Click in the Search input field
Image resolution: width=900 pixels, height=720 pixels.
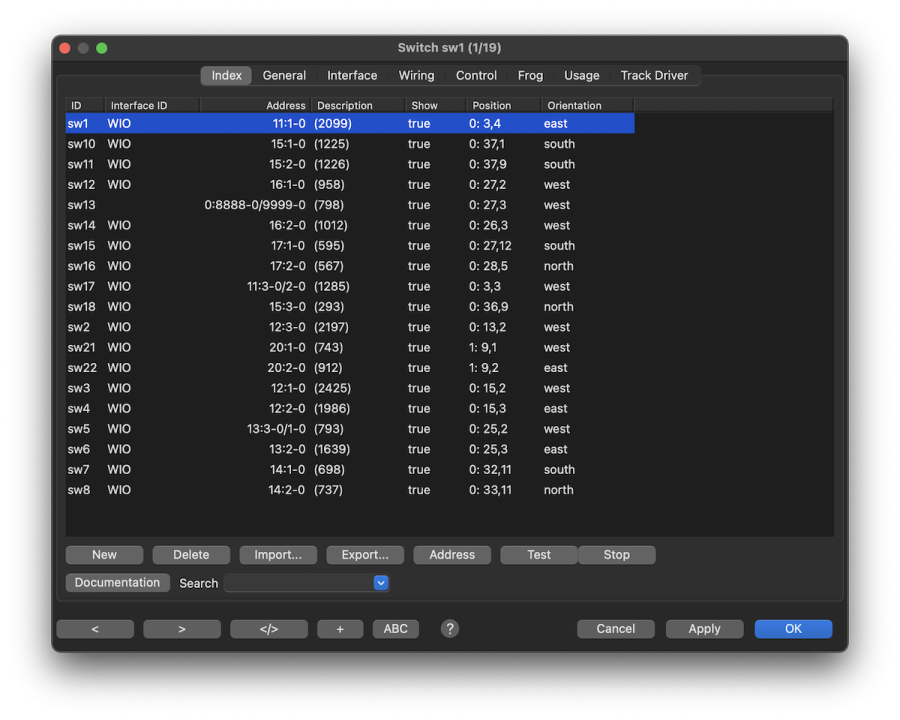[298, 583]
